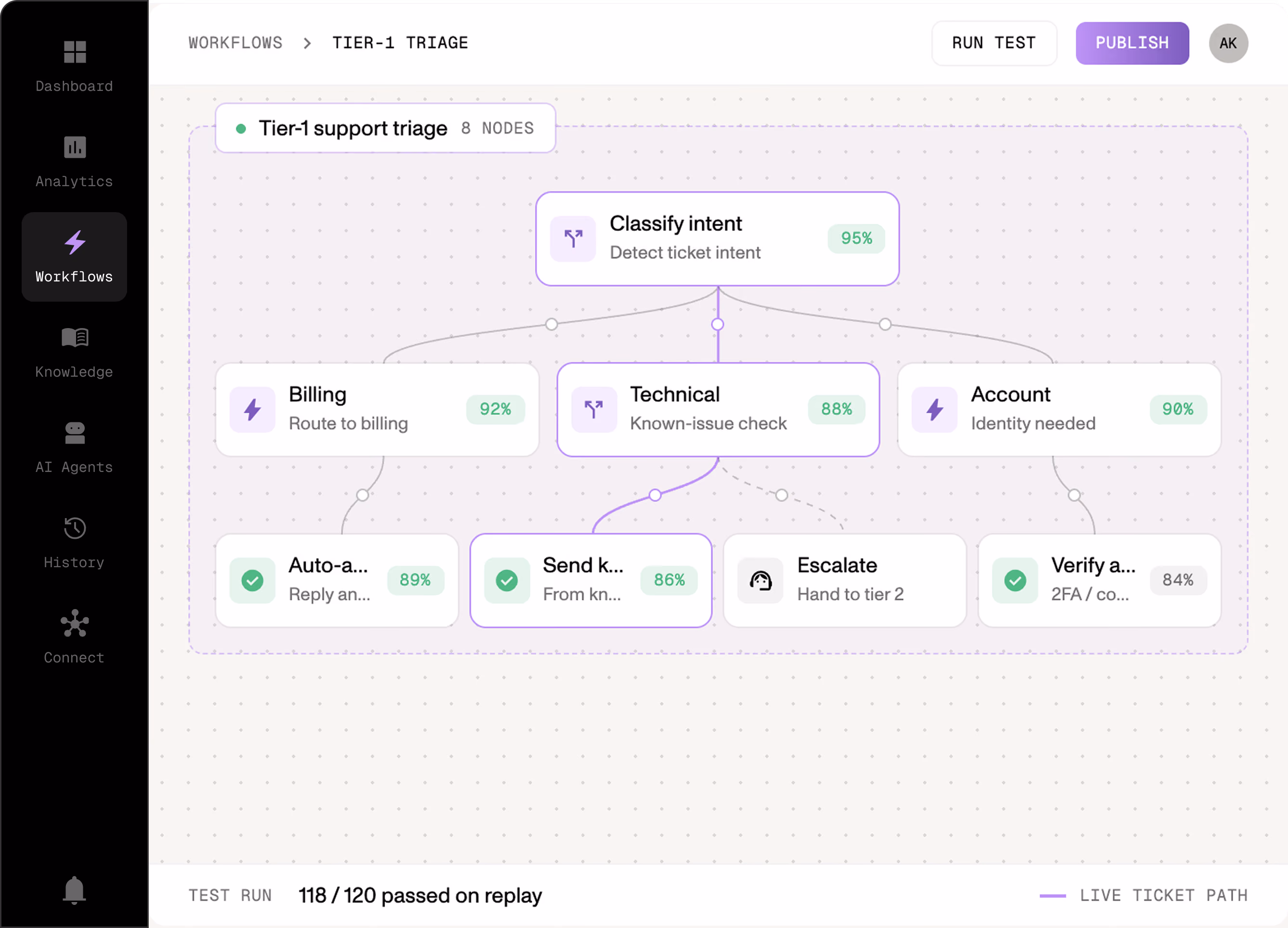Go to WORKFLOWS breadcrumb link

click(235, 43)
